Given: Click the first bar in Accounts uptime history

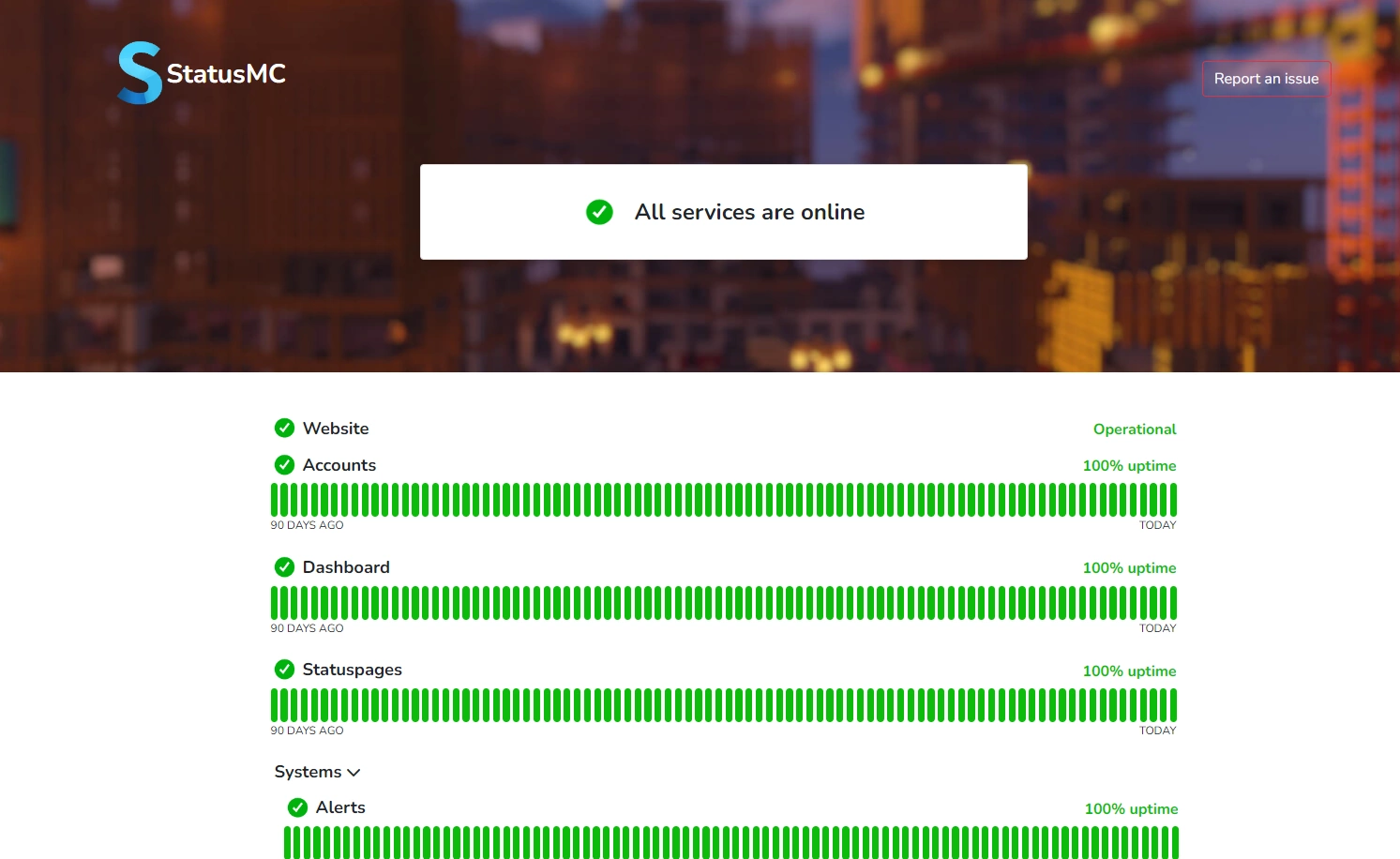Looking at the screenshot, I should click(275, 500).
